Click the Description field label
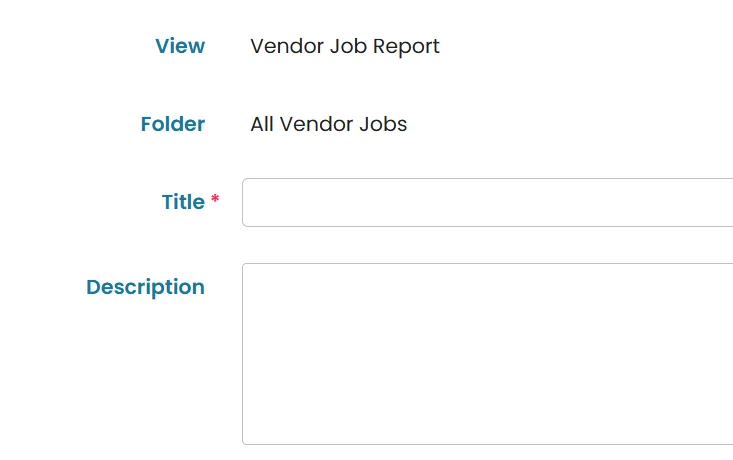This screenshot has width=733, height=460. (145, 287)
